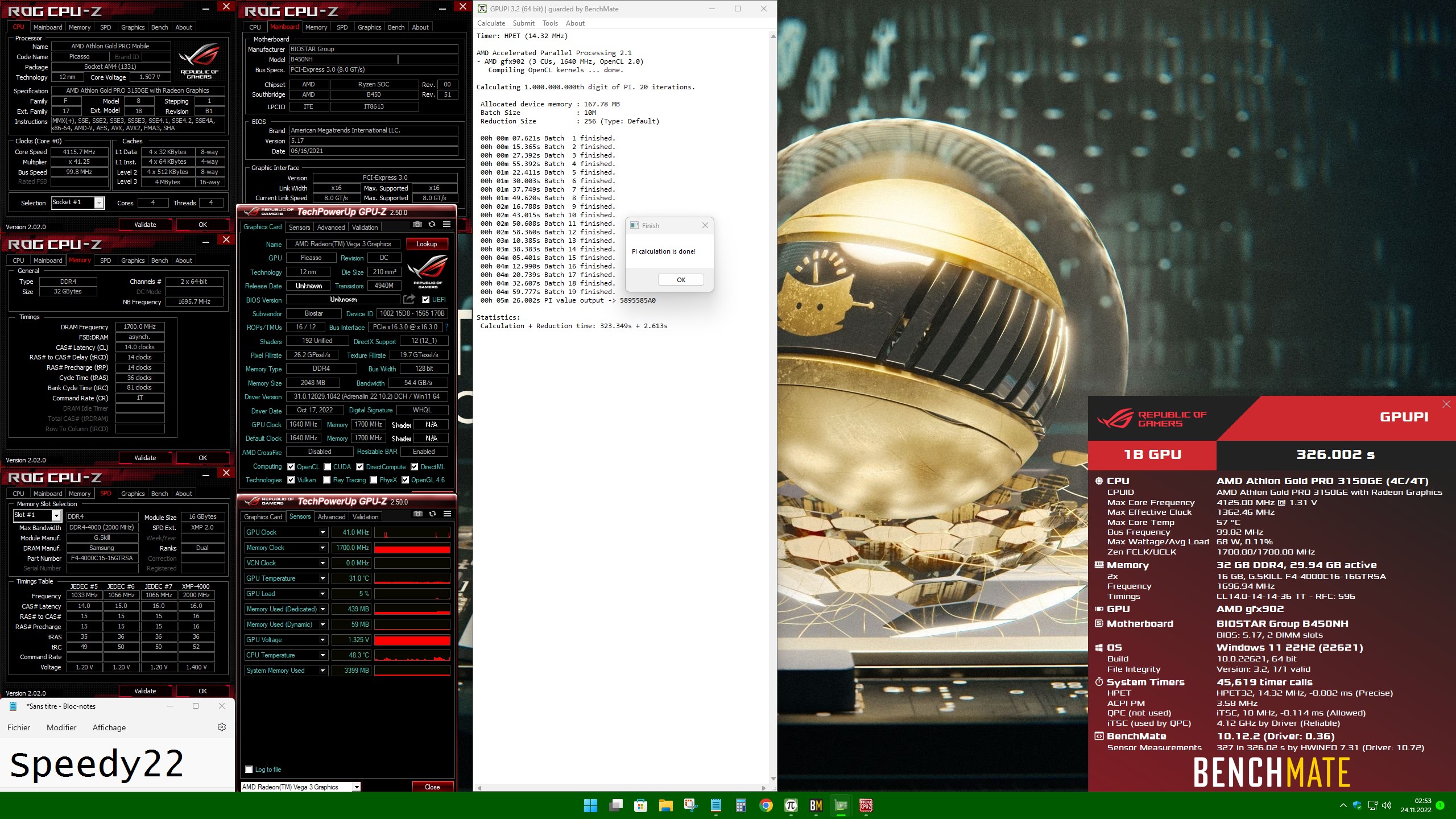Expand GPU Voltage sensor dropdown

click(x=322, y=640)
